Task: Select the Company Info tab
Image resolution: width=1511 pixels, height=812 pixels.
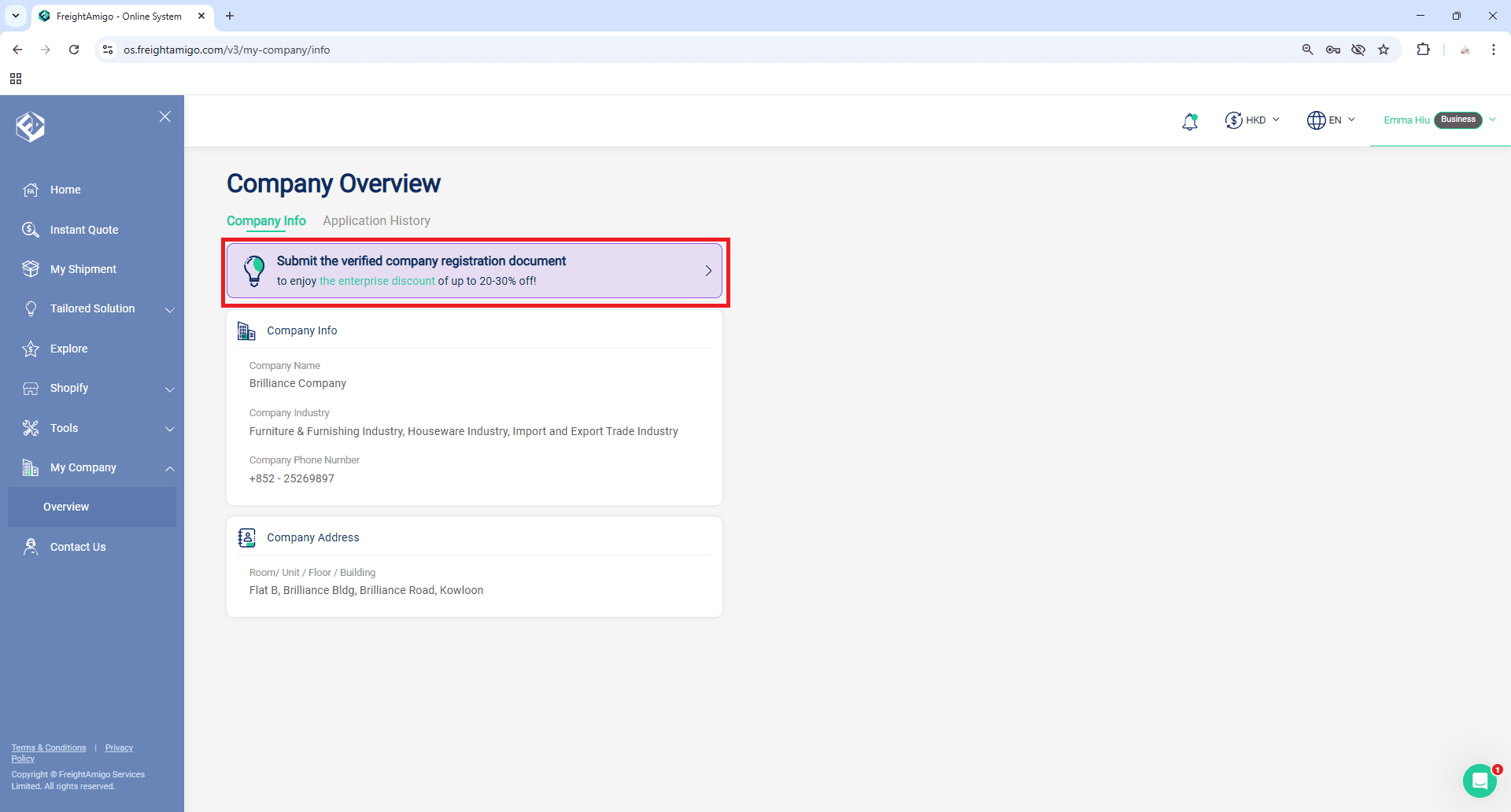Action: (x=265, y=221)
